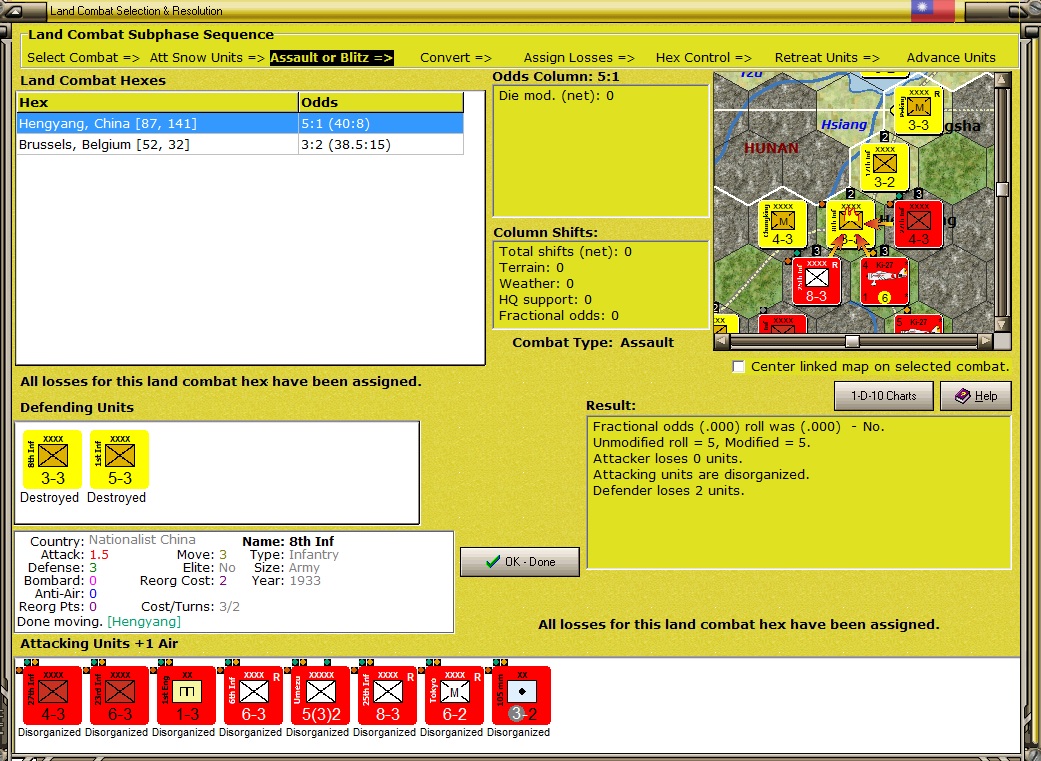This screenshot has width=1041, height=761.
Task: Click the Convert subphase step
Action: 455,58
